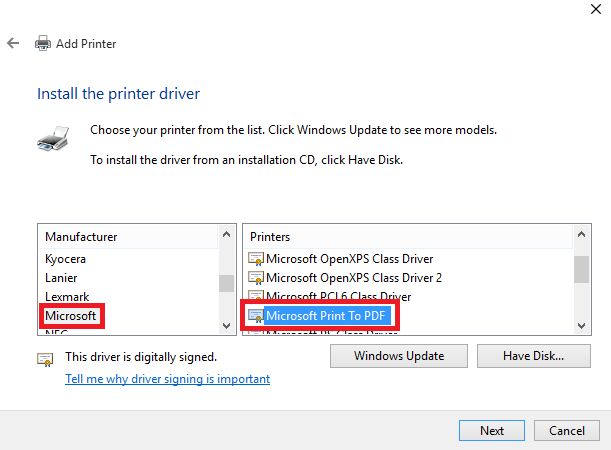Viewport: 611px width, 450px height.
Task: Select Lanier in the Manufacturer list
Action: pos(61,278)
